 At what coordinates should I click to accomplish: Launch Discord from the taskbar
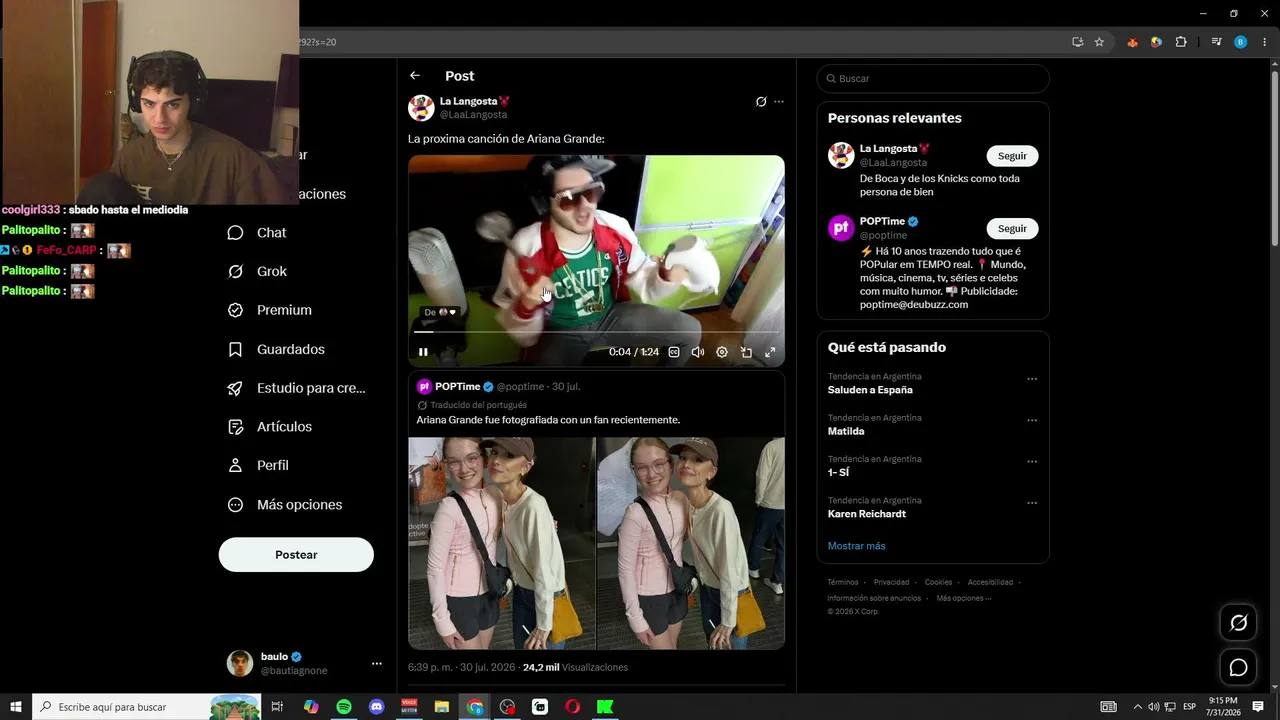pyautogui.click(x=376, y=707)
